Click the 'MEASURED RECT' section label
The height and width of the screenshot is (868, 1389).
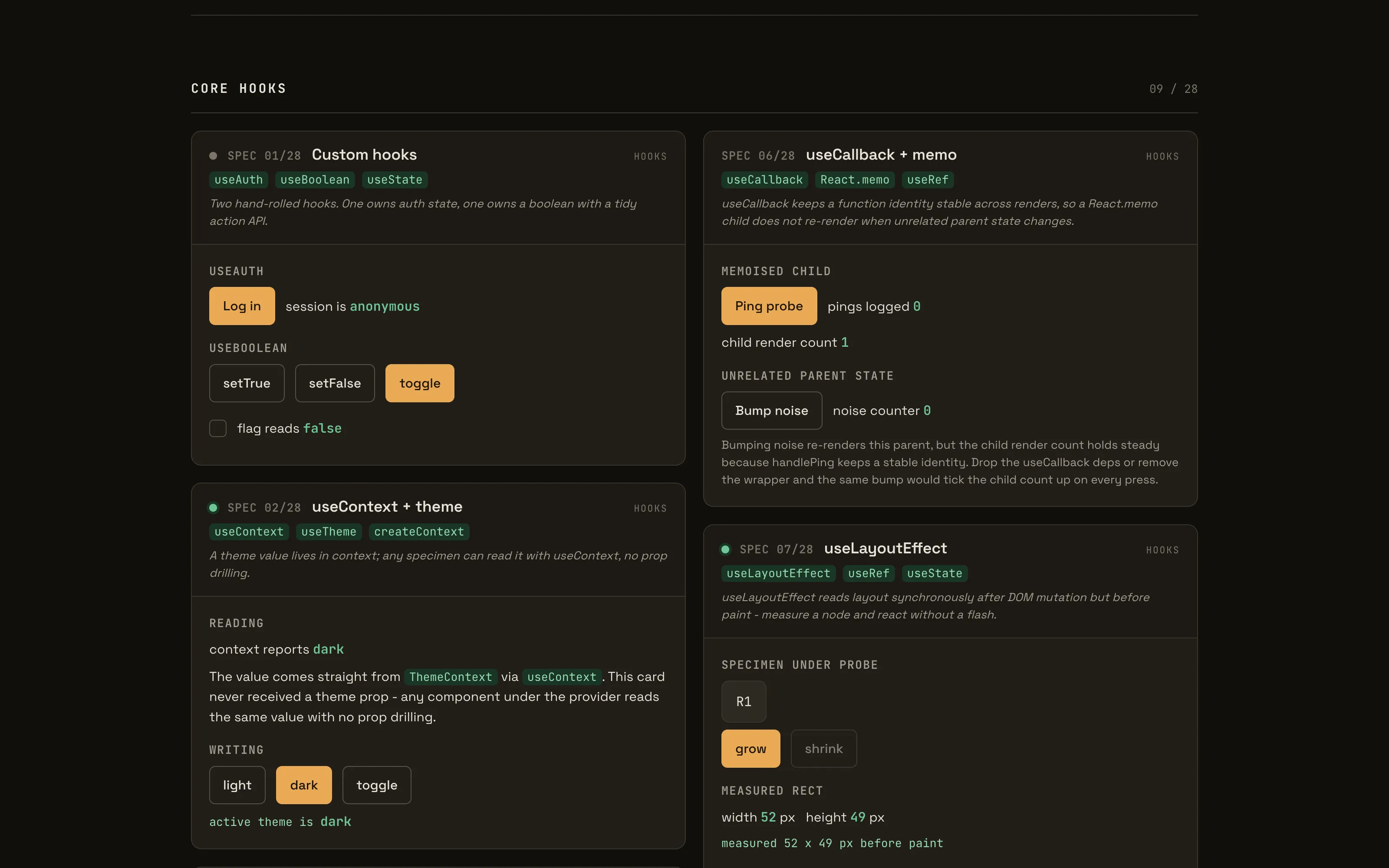pos(772,790)
